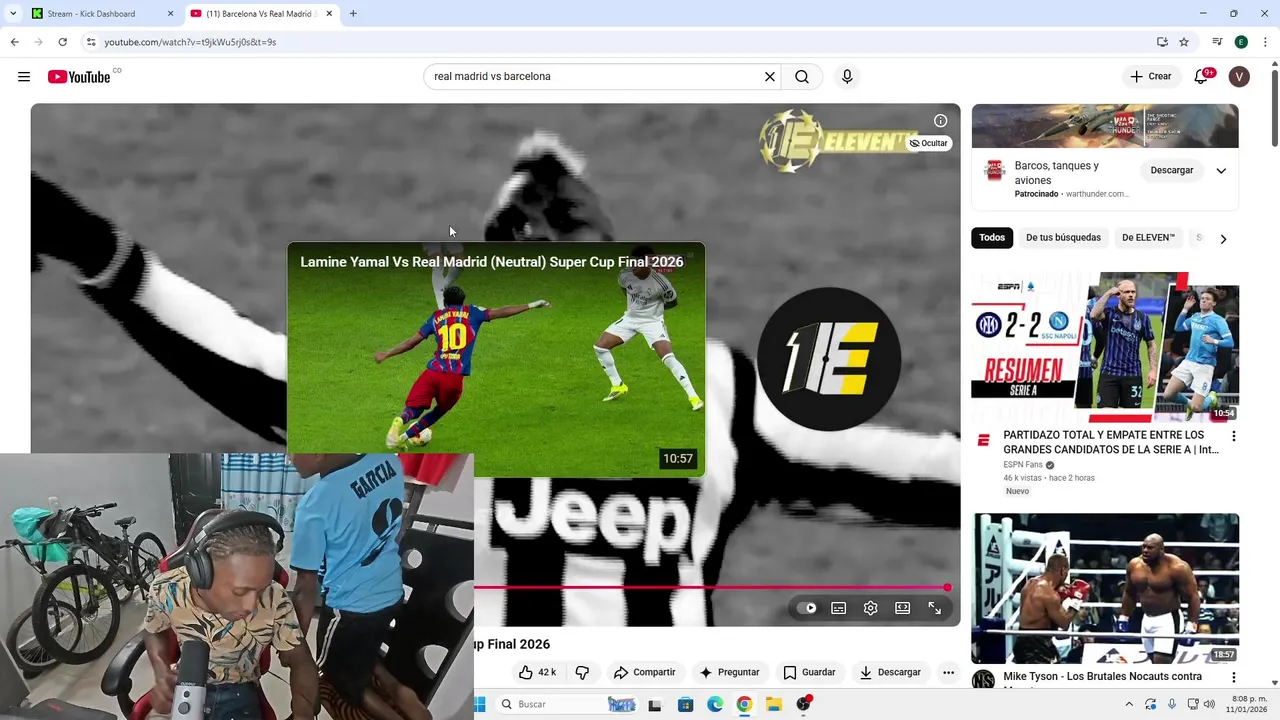
Task: Toggle Guardar to save the video
Action: pyautogui.click(x=809, y=673)
